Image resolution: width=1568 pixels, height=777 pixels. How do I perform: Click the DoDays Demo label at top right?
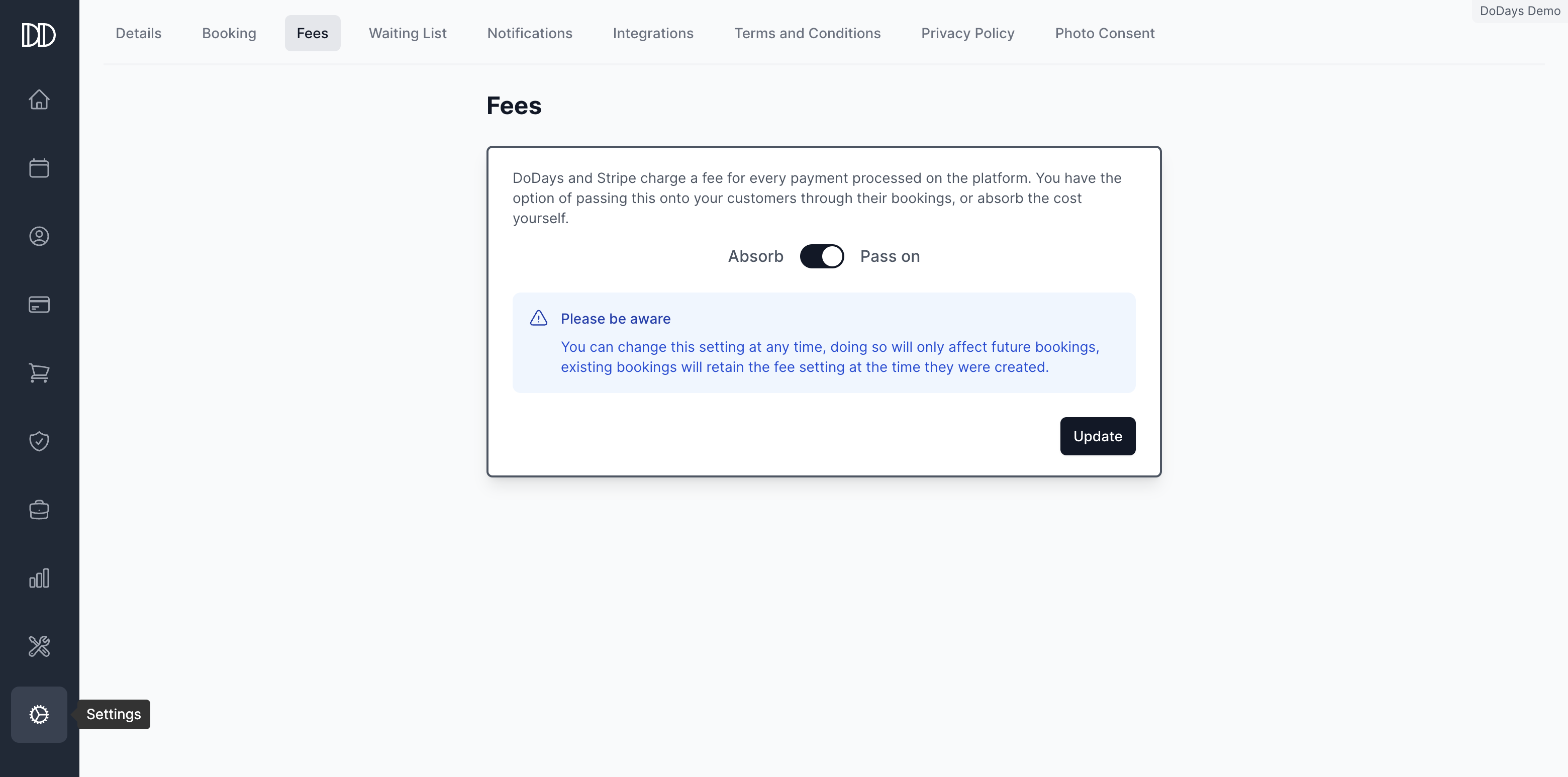[x=1519, y=11]
